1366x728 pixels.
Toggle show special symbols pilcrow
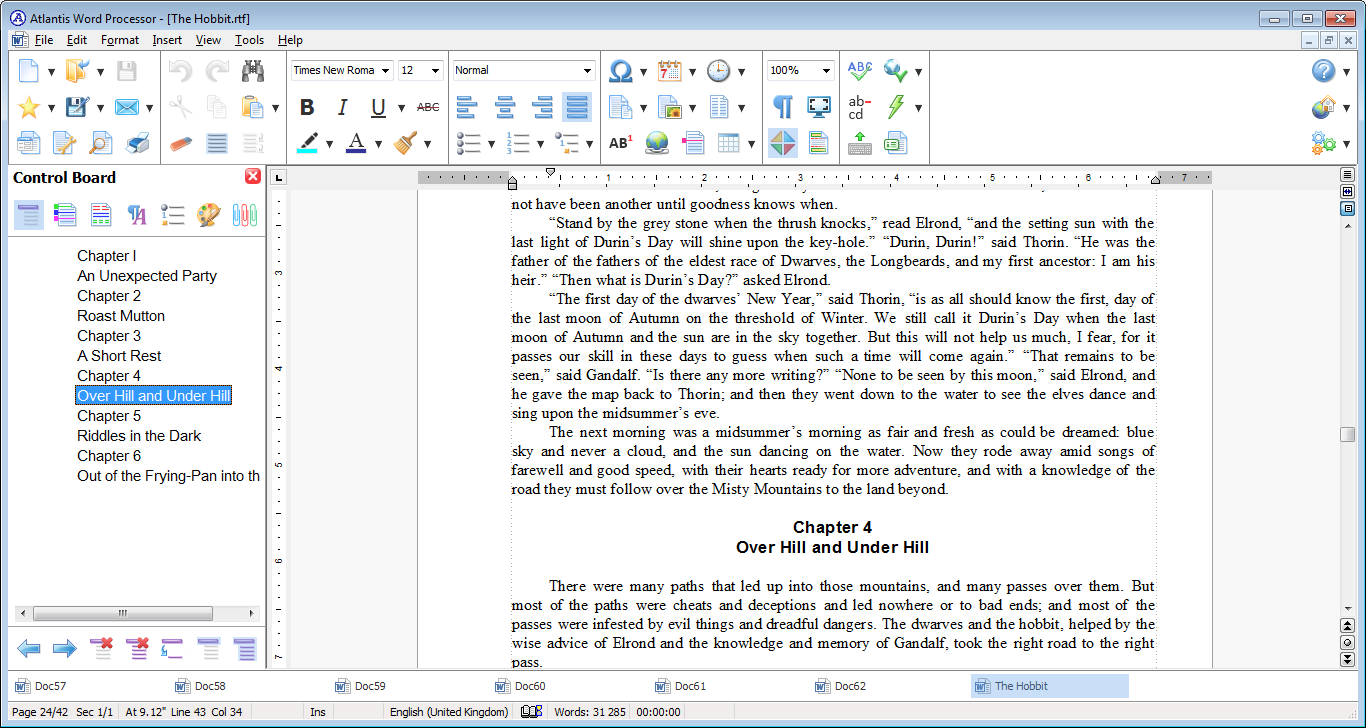(x=783, y=107)
